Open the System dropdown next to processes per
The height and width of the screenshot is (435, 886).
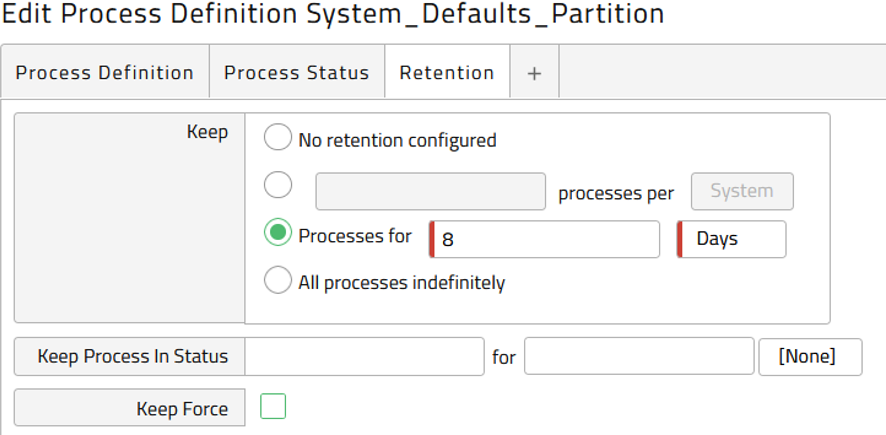pyautogui.click(x=742, y=191)
